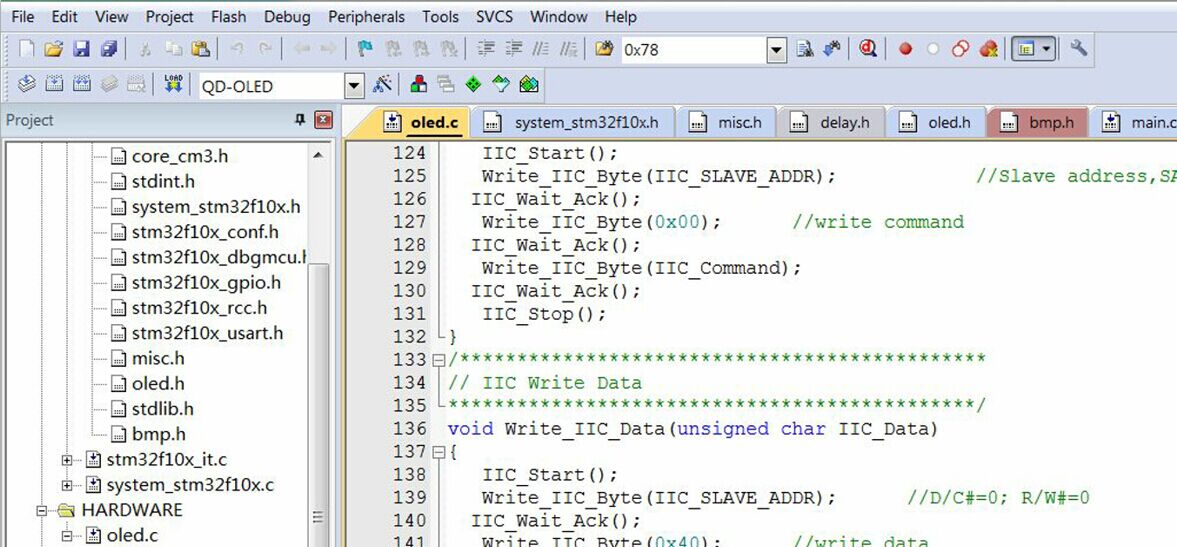Viewport: 1177px width, 547px height.
Task: Open the QD-OLED target dropdown
Action: (x=354, y=86)
